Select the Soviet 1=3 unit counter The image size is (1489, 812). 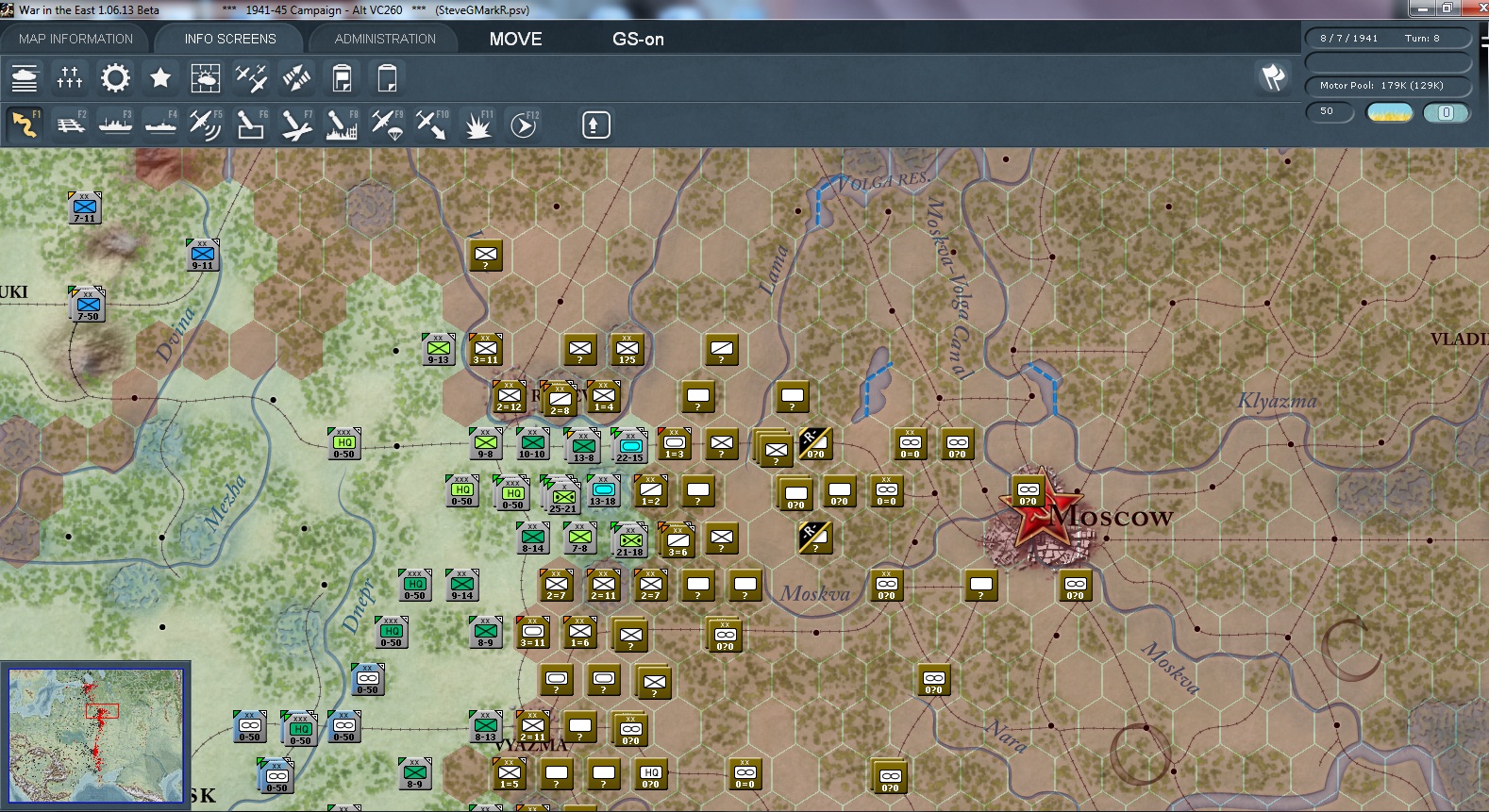tap(675, 443)
